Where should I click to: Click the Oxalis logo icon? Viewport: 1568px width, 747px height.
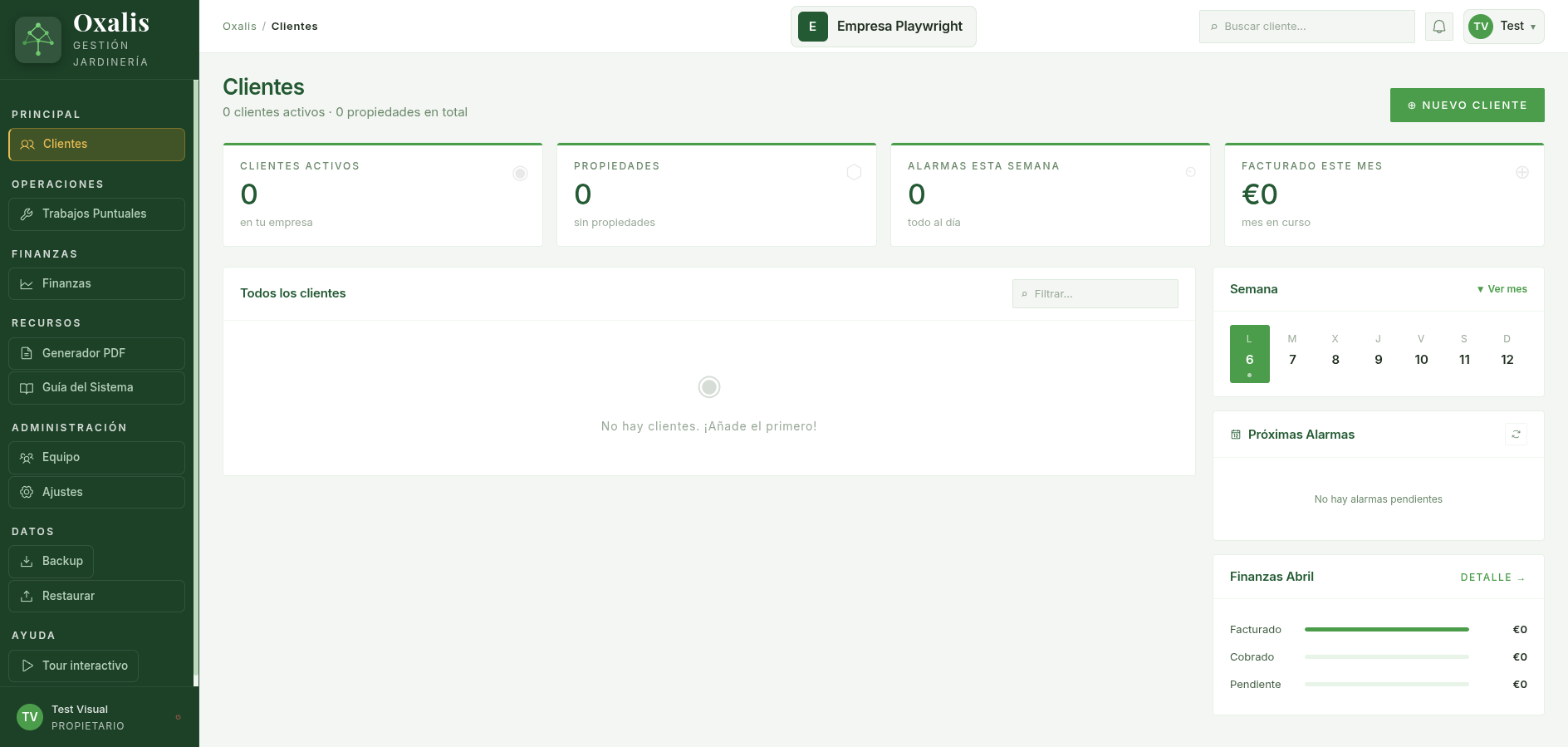click(38, 40)
